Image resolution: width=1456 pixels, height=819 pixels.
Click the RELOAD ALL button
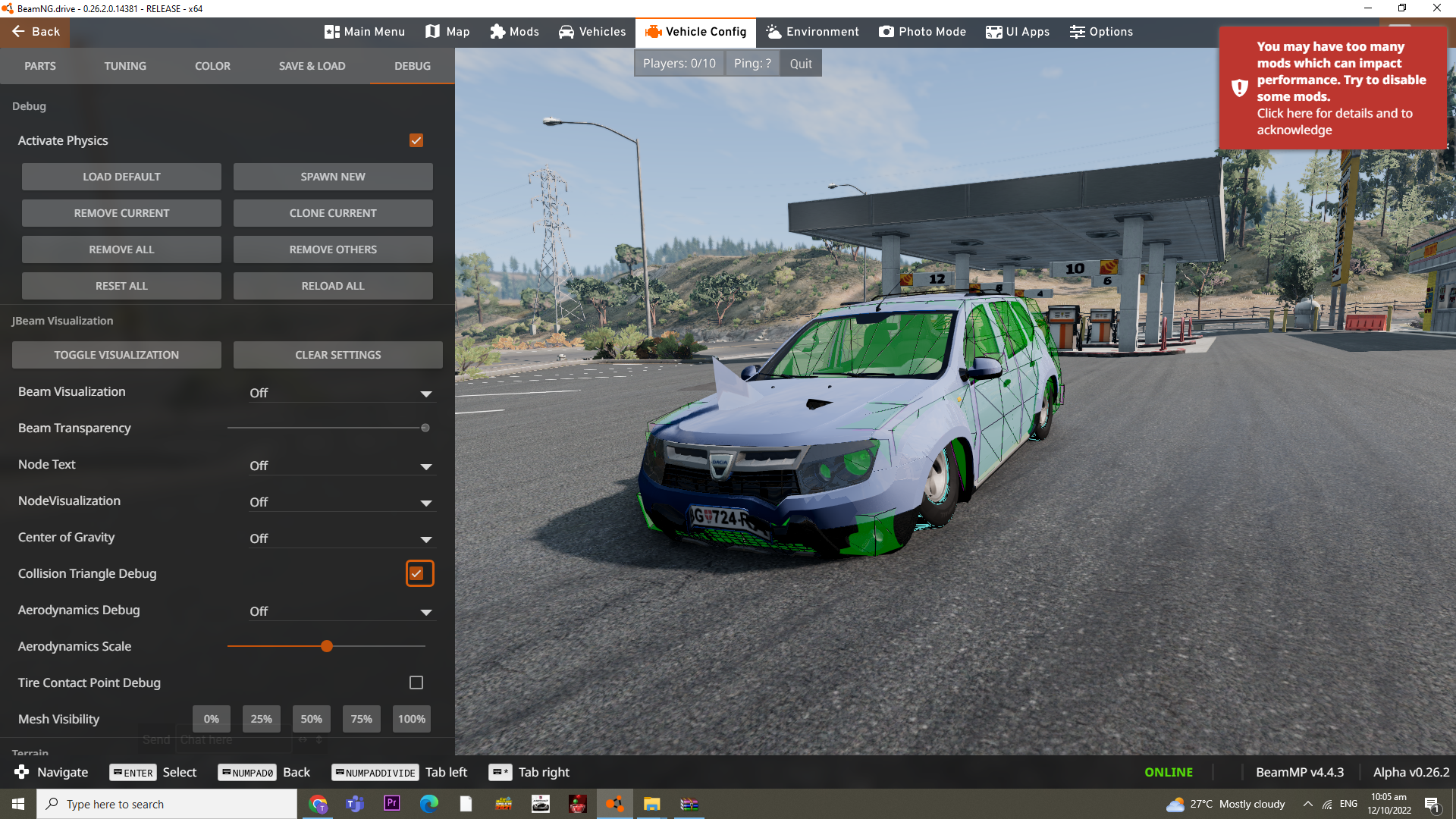333,286
